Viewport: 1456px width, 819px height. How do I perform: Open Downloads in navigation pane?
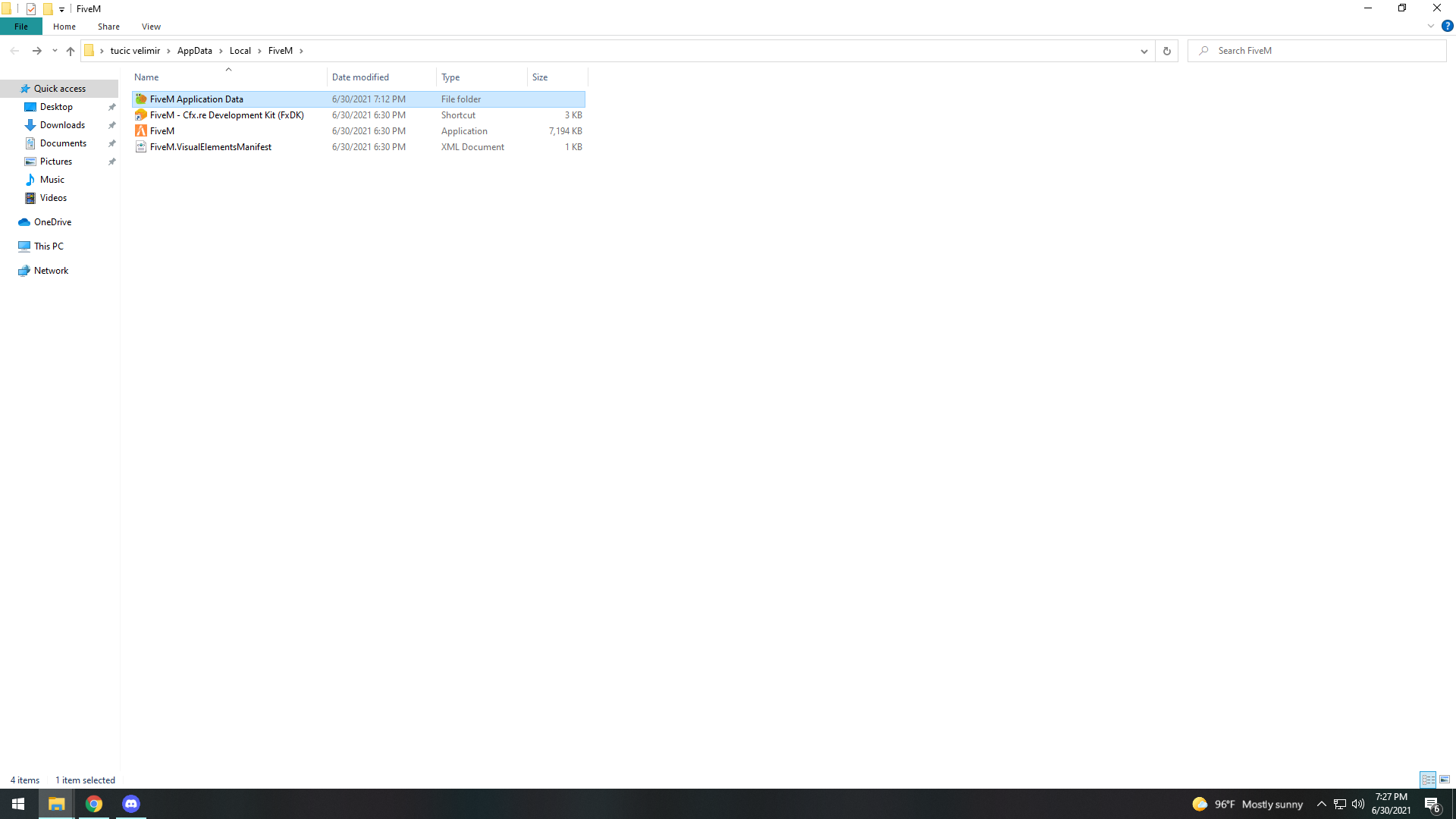coord(62,125)
